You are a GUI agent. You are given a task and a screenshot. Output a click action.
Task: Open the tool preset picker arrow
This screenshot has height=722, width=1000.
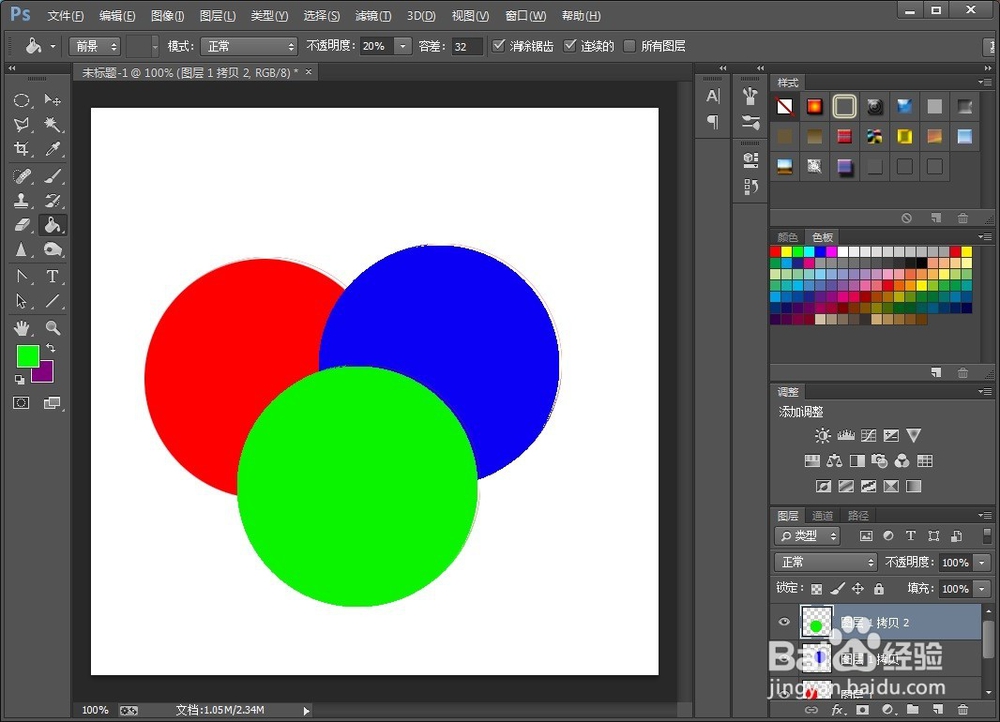tap(53, 46)
